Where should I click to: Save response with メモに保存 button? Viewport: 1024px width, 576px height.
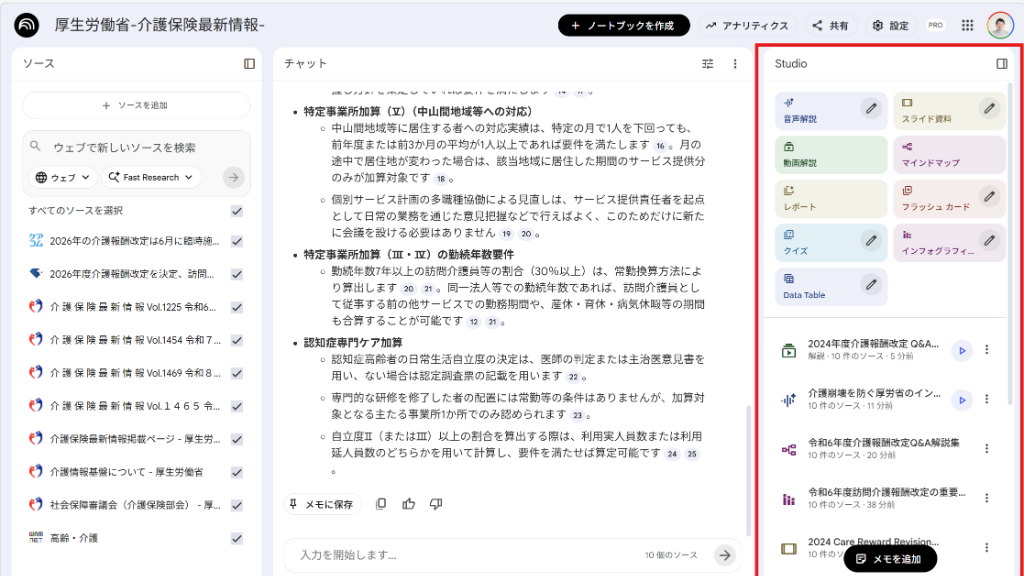pos(323,504)
